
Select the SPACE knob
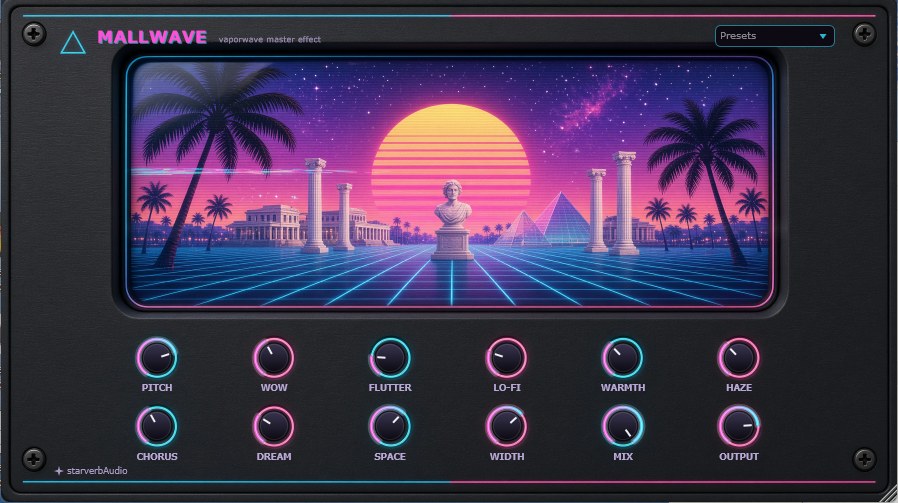pyautogui.click(x=390, y=427)
